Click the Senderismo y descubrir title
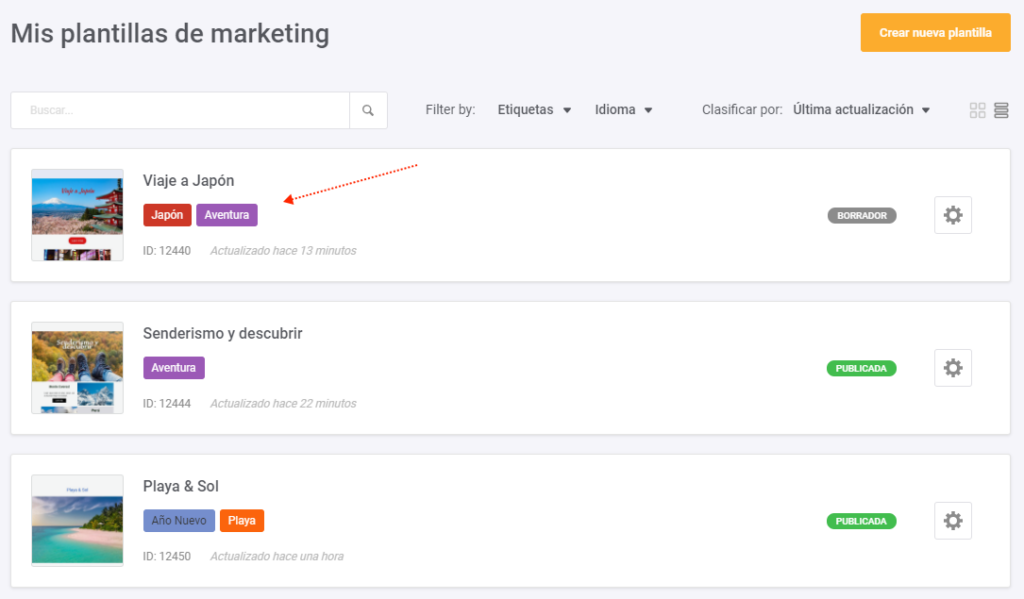 tap(223, 333)
